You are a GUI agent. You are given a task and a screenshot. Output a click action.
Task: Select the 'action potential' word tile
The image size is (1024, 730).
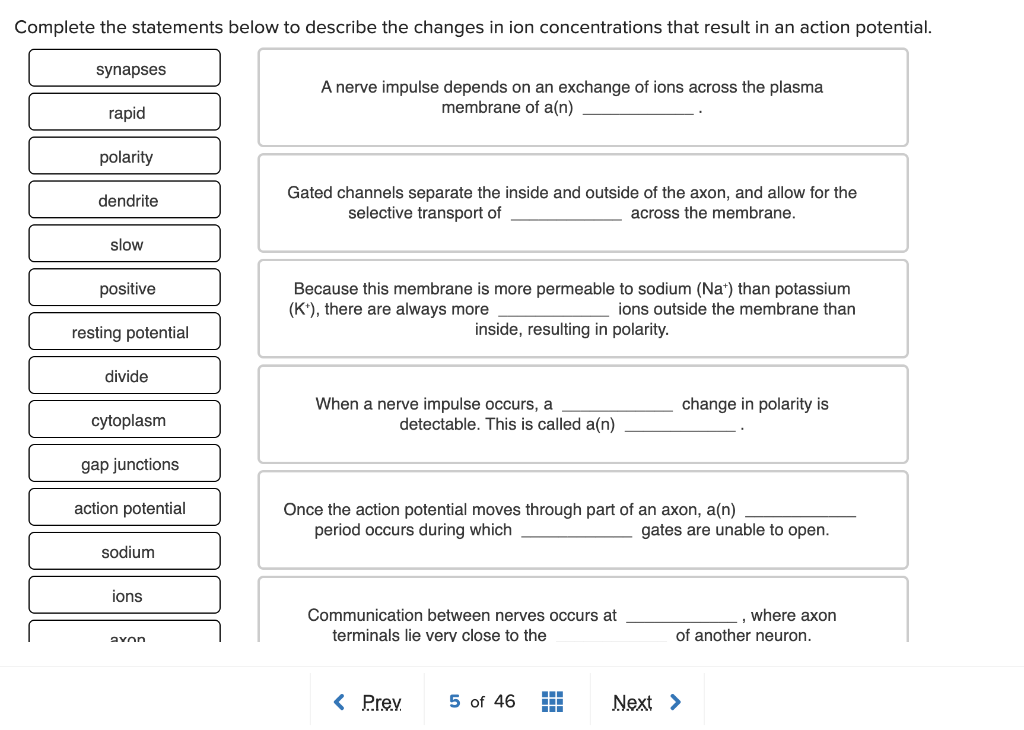tap(124, 507)
